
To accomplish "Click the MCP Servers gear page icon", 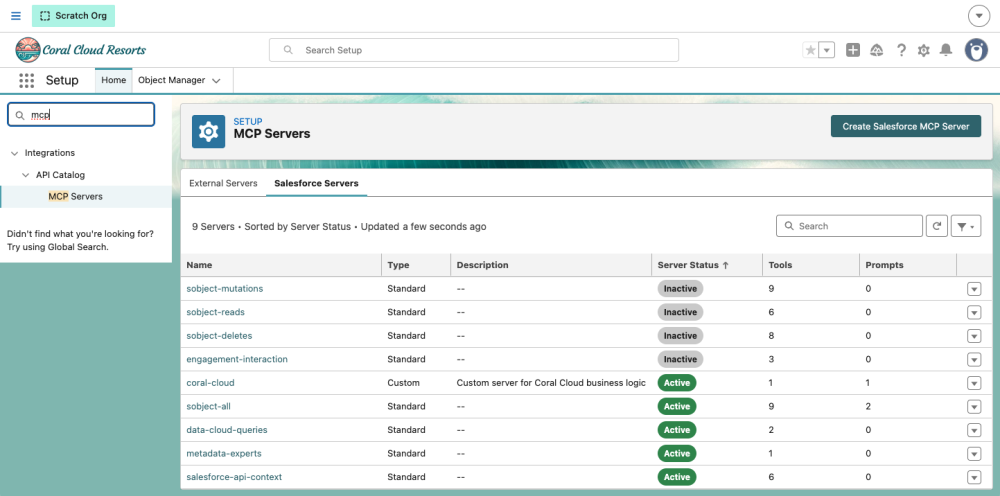I will pos(209,131).
